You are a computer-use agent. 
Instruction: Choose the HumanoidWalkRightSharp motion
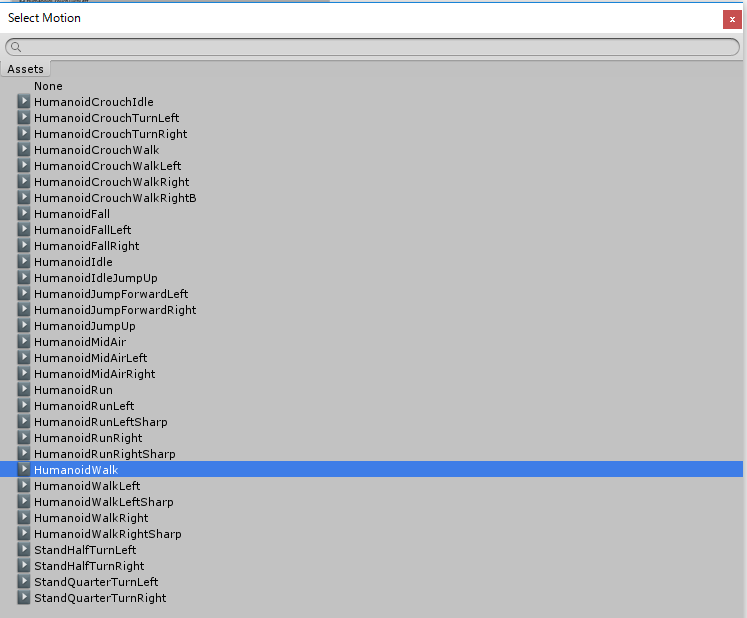click(x=107, y=534)
